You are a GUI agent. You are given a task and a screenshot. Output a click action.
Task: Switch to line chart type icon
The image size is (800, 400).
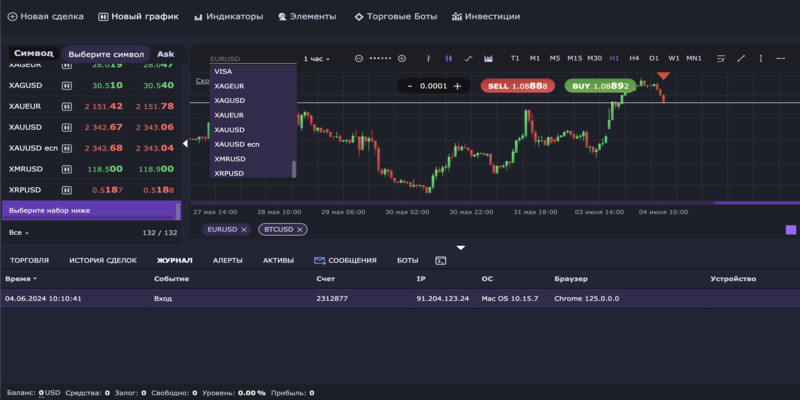(468, 59)
